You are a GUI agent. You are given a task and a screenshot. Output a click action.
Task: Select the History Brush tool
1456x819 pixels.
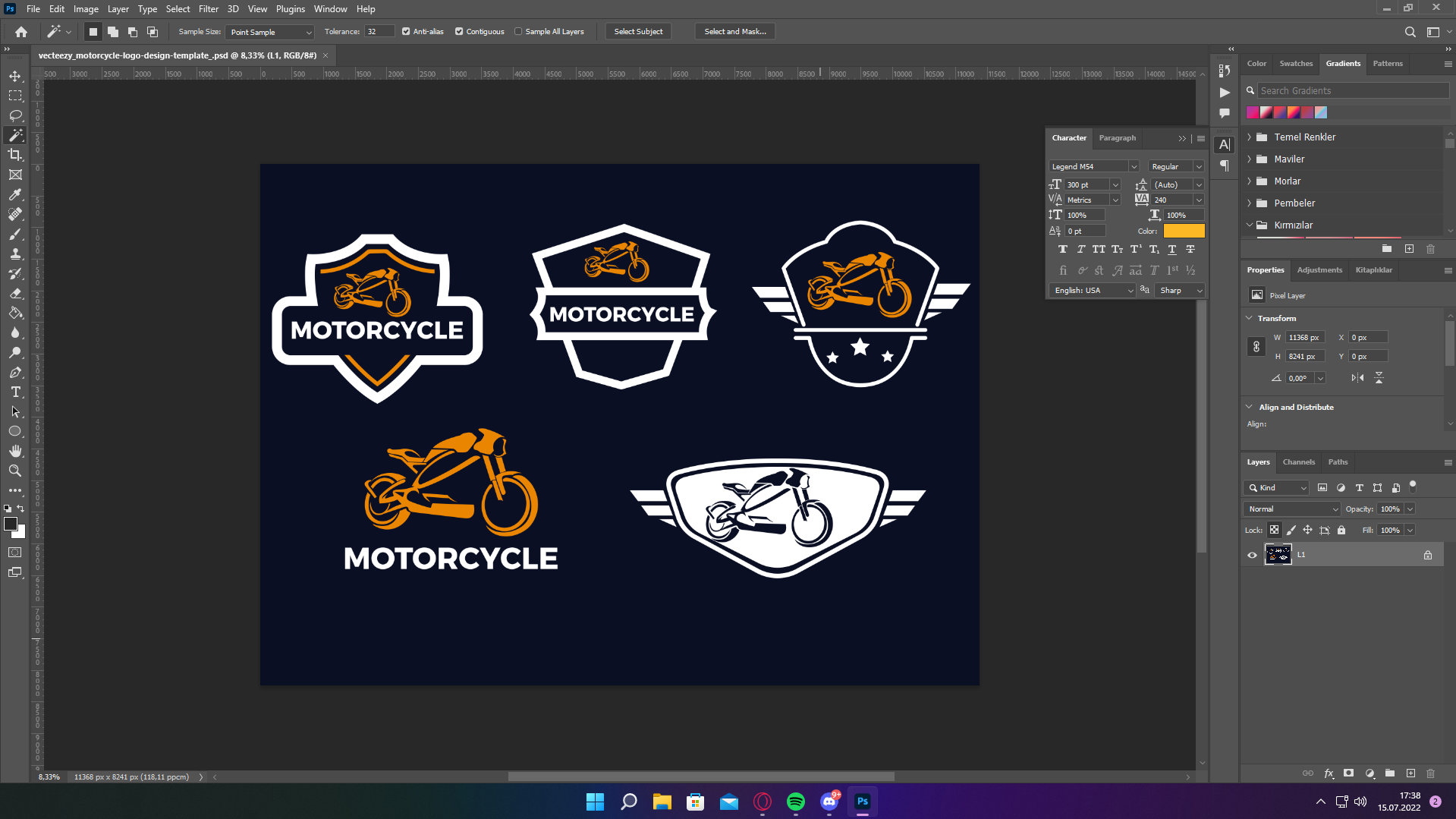click(15, 273)
